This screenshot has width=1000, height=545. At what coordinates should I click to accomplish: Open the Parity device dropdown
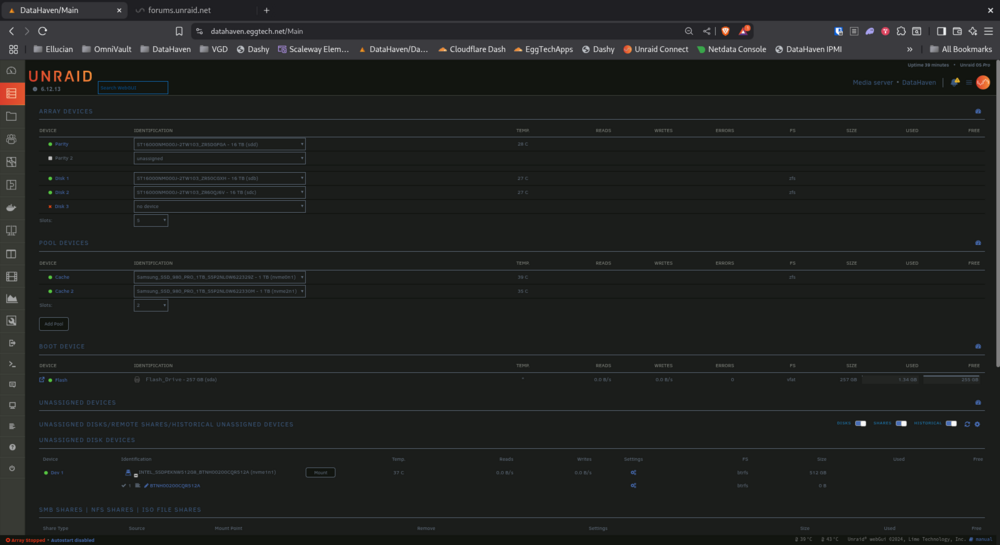coord(219,144)
